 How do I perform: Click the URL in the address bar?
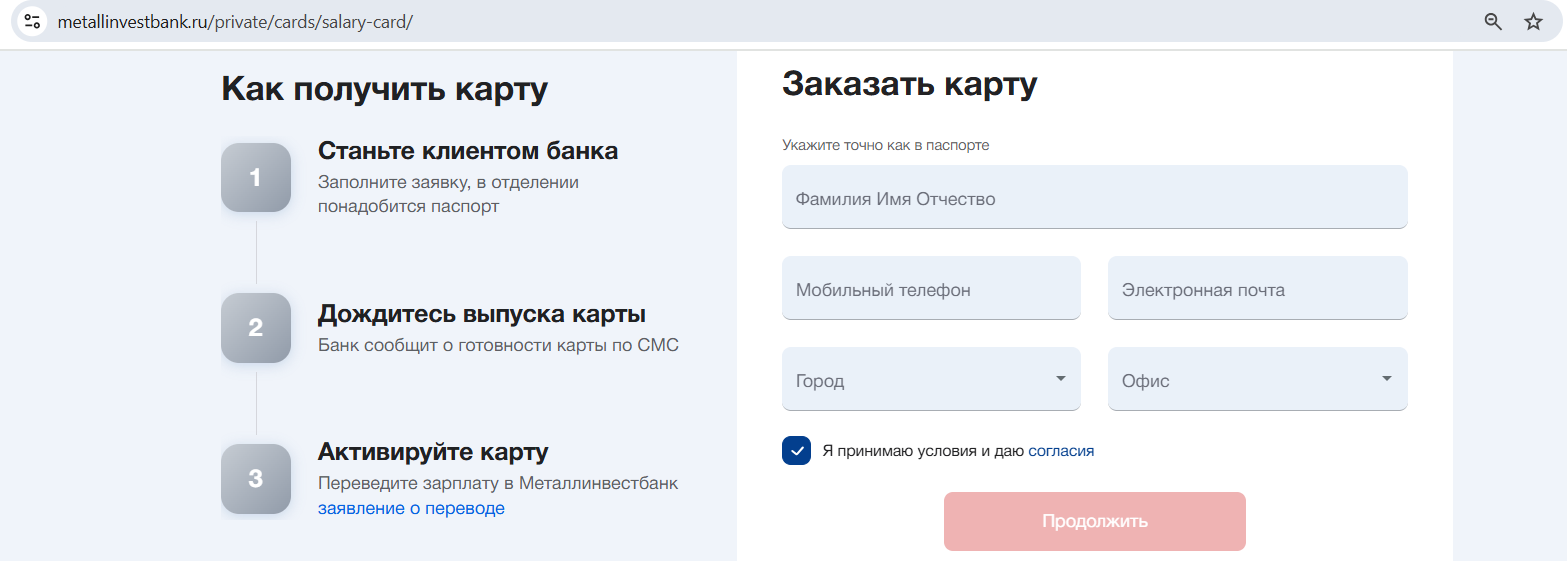[x=235, y=22]
